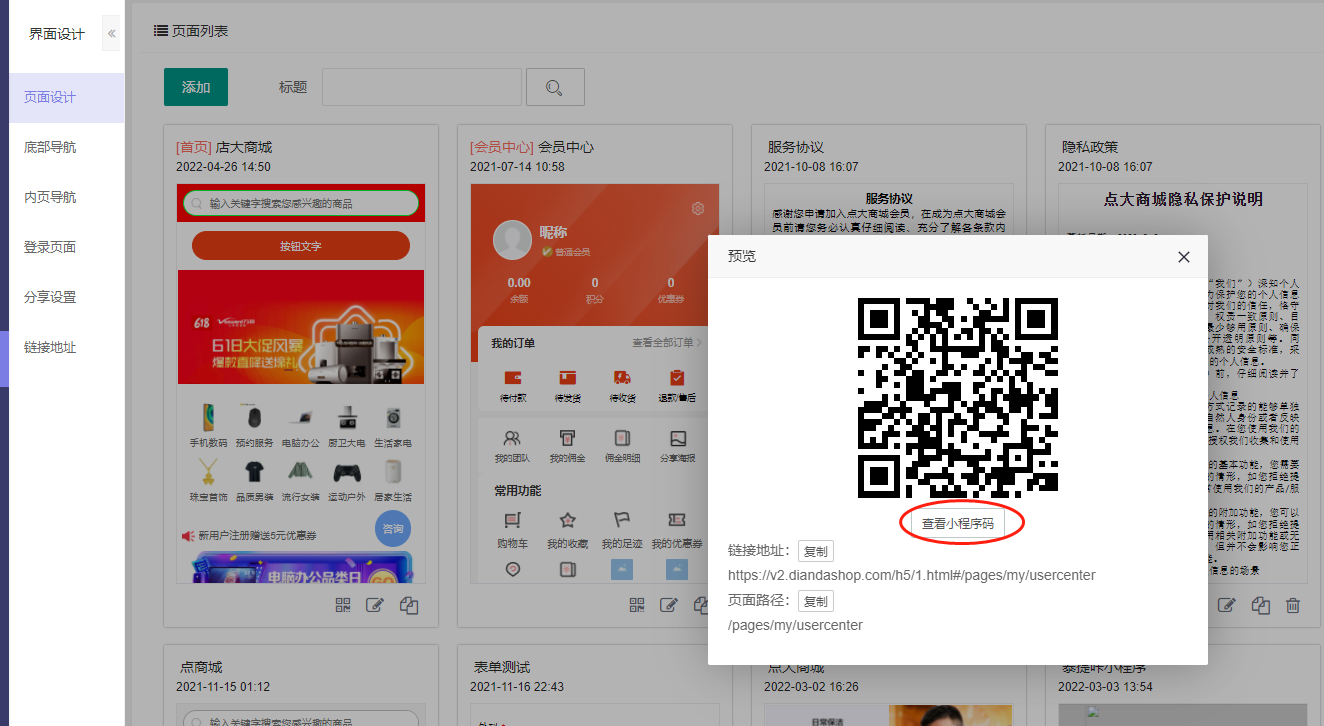Edit the 会员中心 page via pencil icon

[670, 605]
